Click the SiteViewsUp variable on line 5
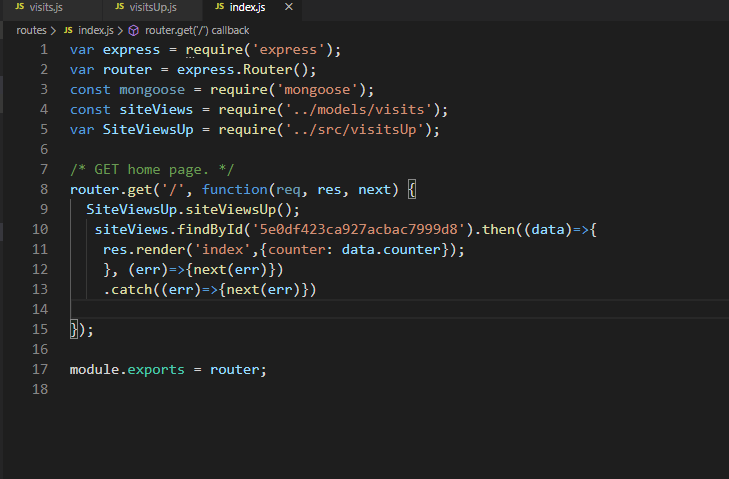729x479 pixels. (148, 130)
